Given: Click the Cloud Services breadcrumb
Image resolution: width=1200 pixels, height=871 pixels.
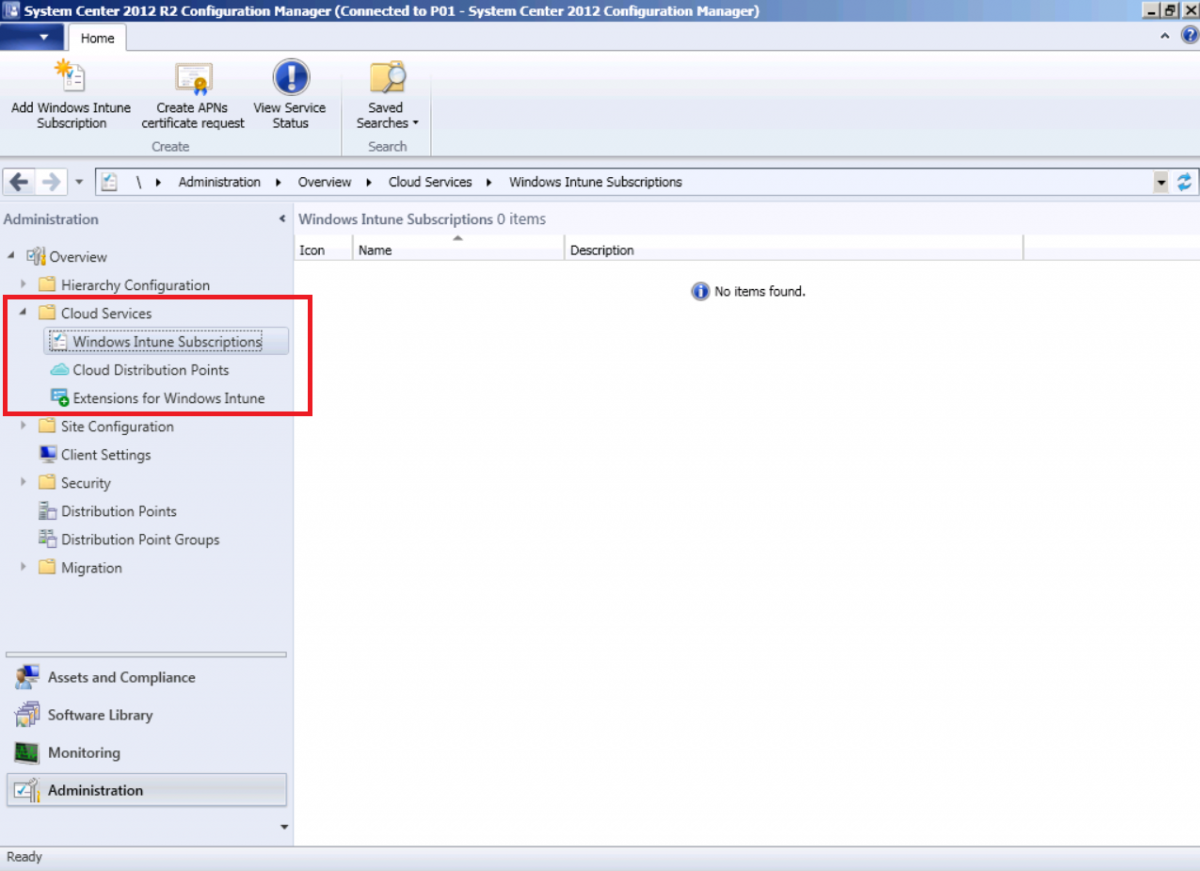Looking at the screenshot, I should (430, 182).
